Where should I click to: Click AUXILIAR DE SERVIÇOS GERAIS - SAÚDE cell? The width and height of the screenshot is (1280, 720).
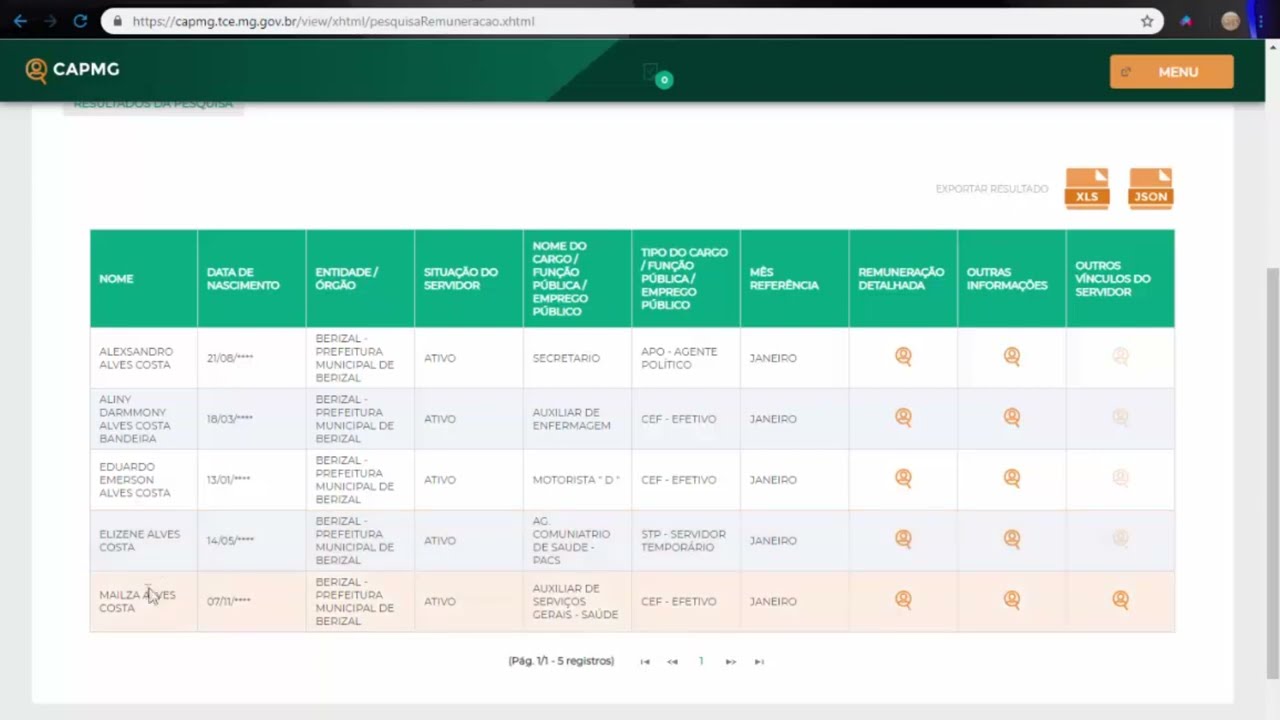[575, 602]
